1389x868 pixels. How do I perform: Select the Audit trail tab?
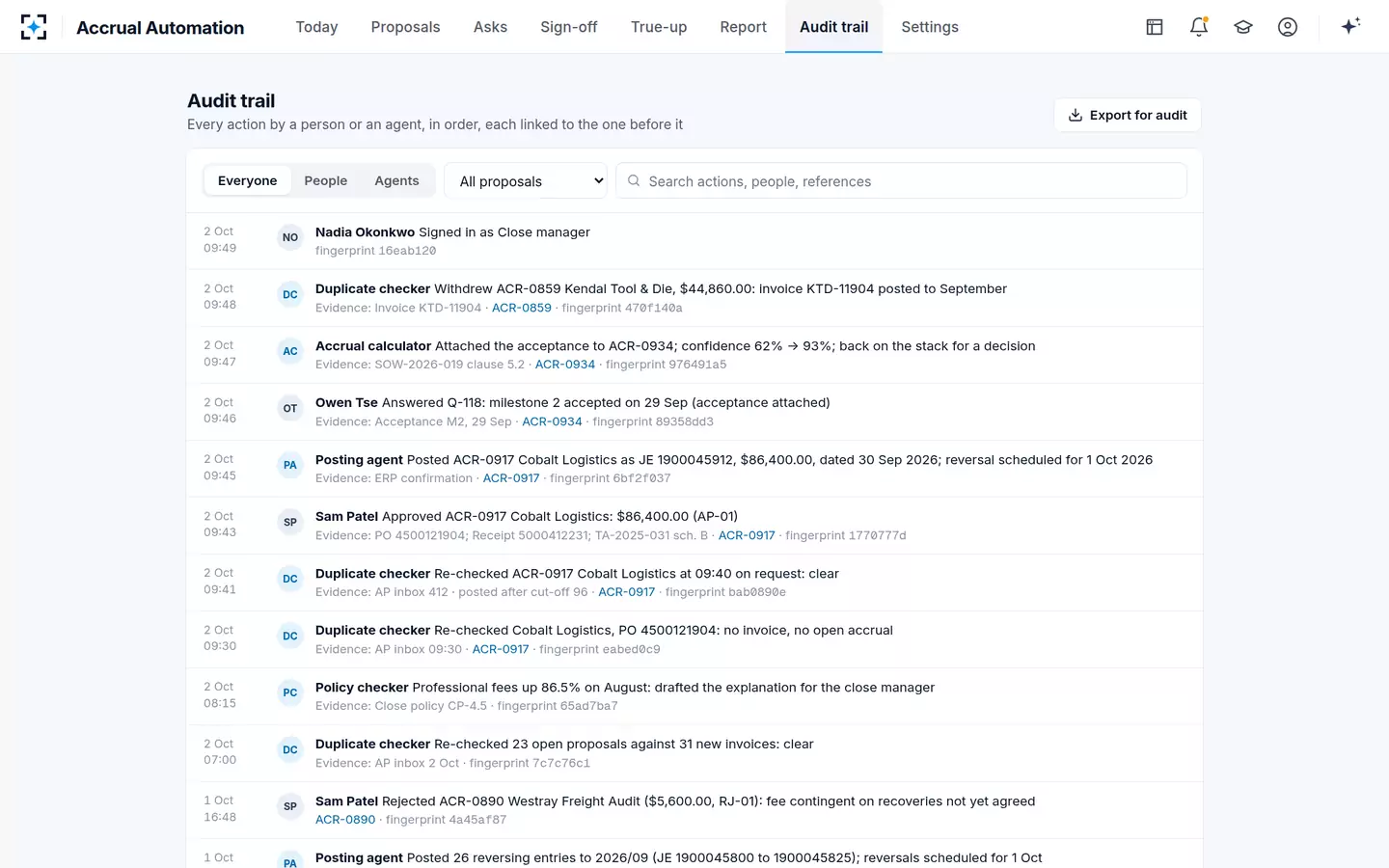(x=833, y=27)
